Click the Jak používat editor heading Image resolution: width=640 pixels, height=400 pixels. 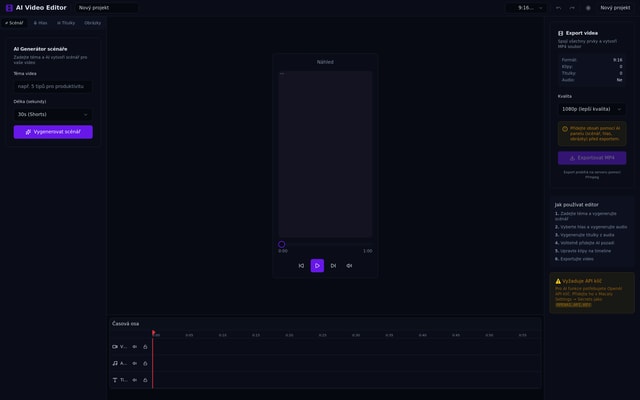576,205
